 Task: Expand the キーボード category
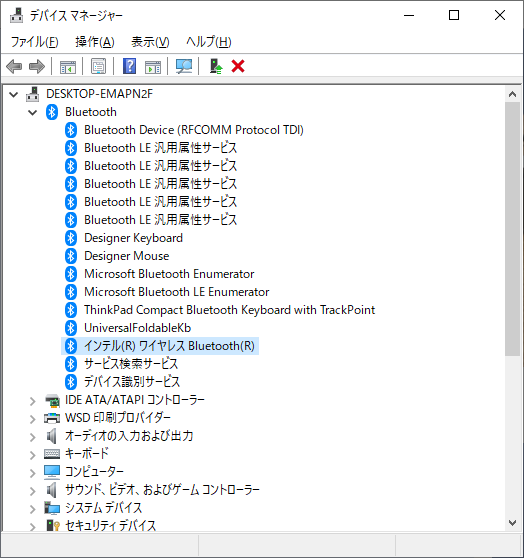click(x=32, y=455)
